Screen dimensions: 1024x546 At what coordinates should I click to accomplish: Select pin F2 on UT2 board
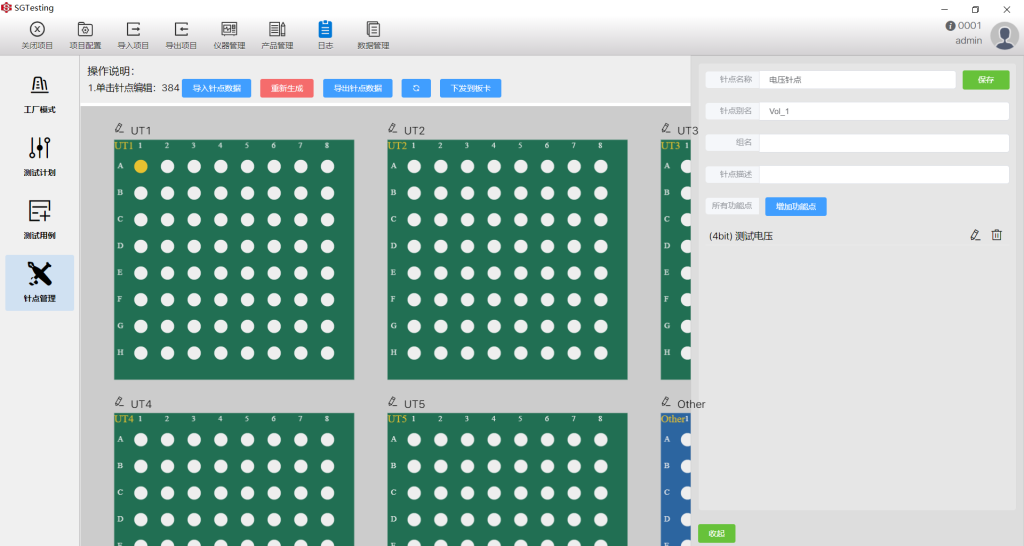click(x=441, y=300)
